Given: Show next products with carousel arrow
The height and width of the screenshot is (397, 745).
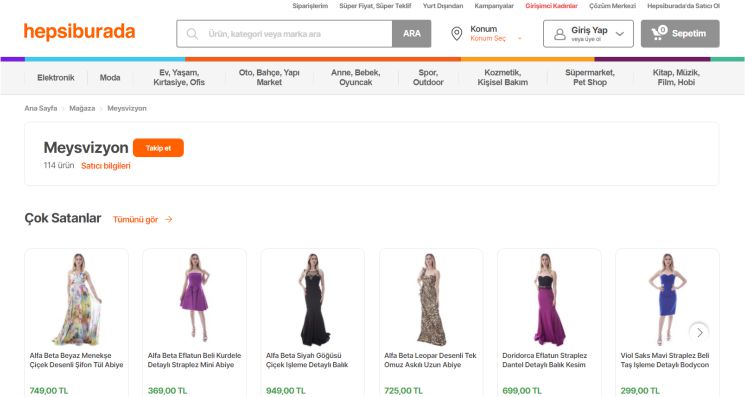Looking at the screenshot, I should [x=699, y=332].
